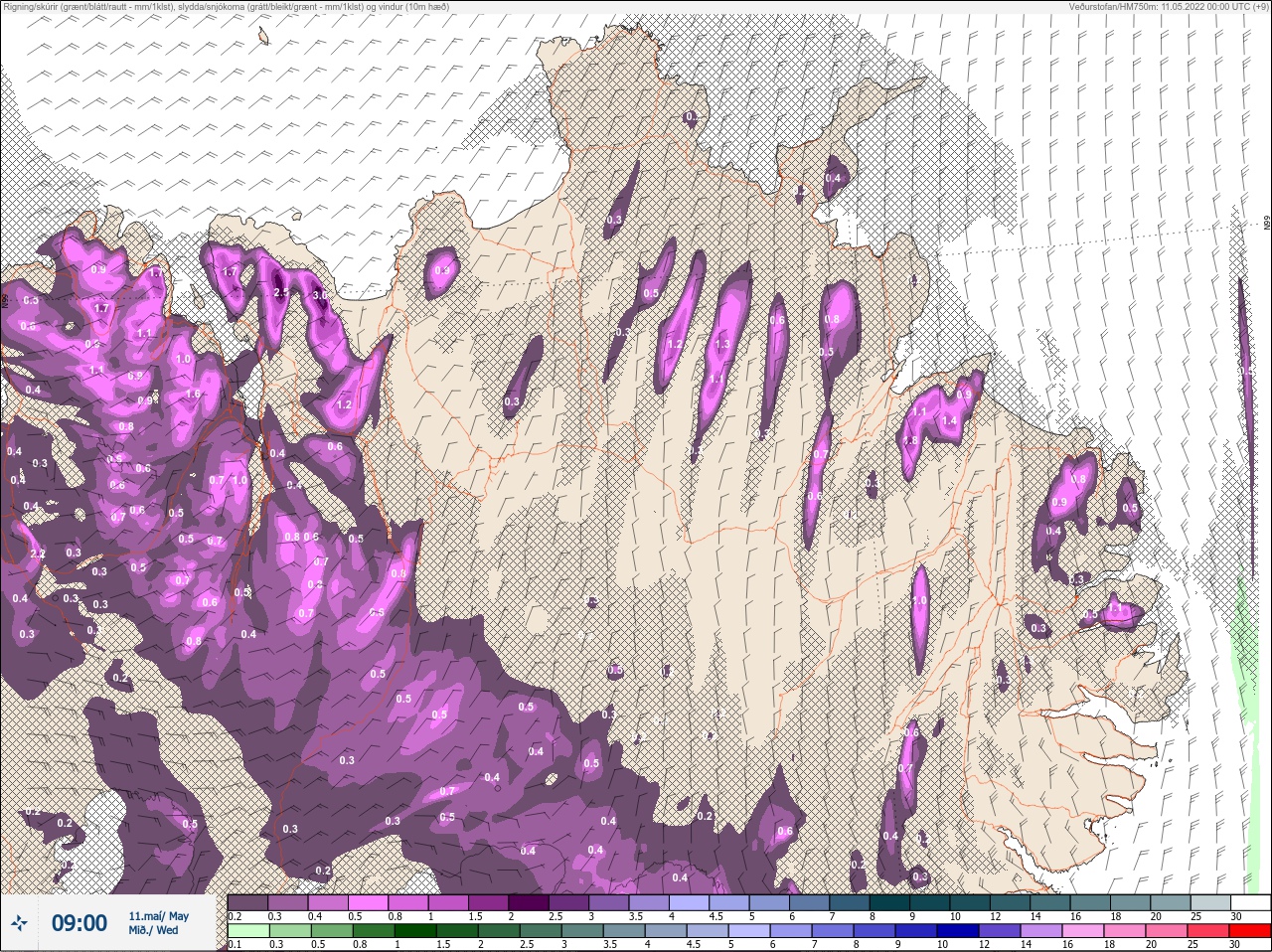The height and width of the screenshot is (952, 1272).
Task: Click the 09:00 forecast time display
Action: click(79, 923)
